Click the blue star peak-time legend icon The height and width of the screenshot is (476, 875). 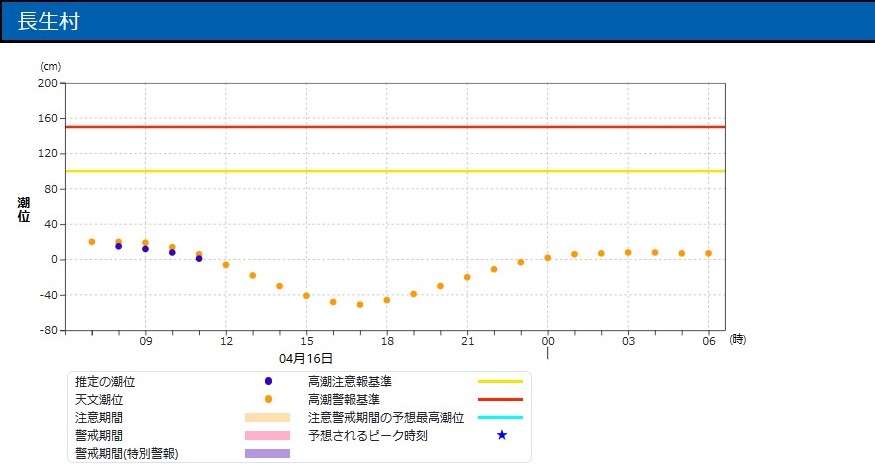pyautogui.click(x=502, y=435)
